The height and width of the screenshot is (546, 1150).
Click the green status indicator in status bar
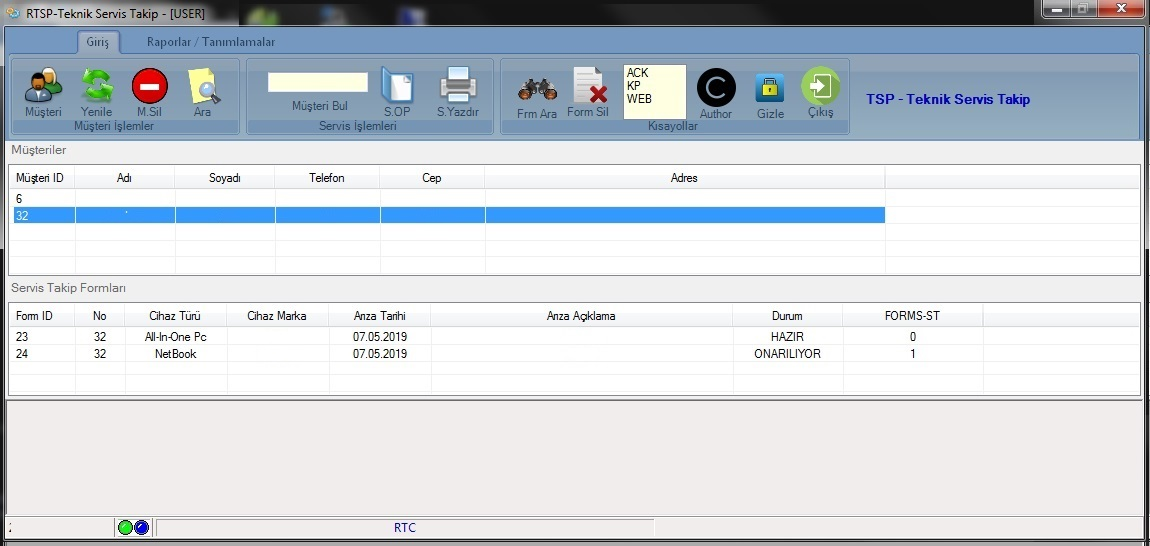125,527
